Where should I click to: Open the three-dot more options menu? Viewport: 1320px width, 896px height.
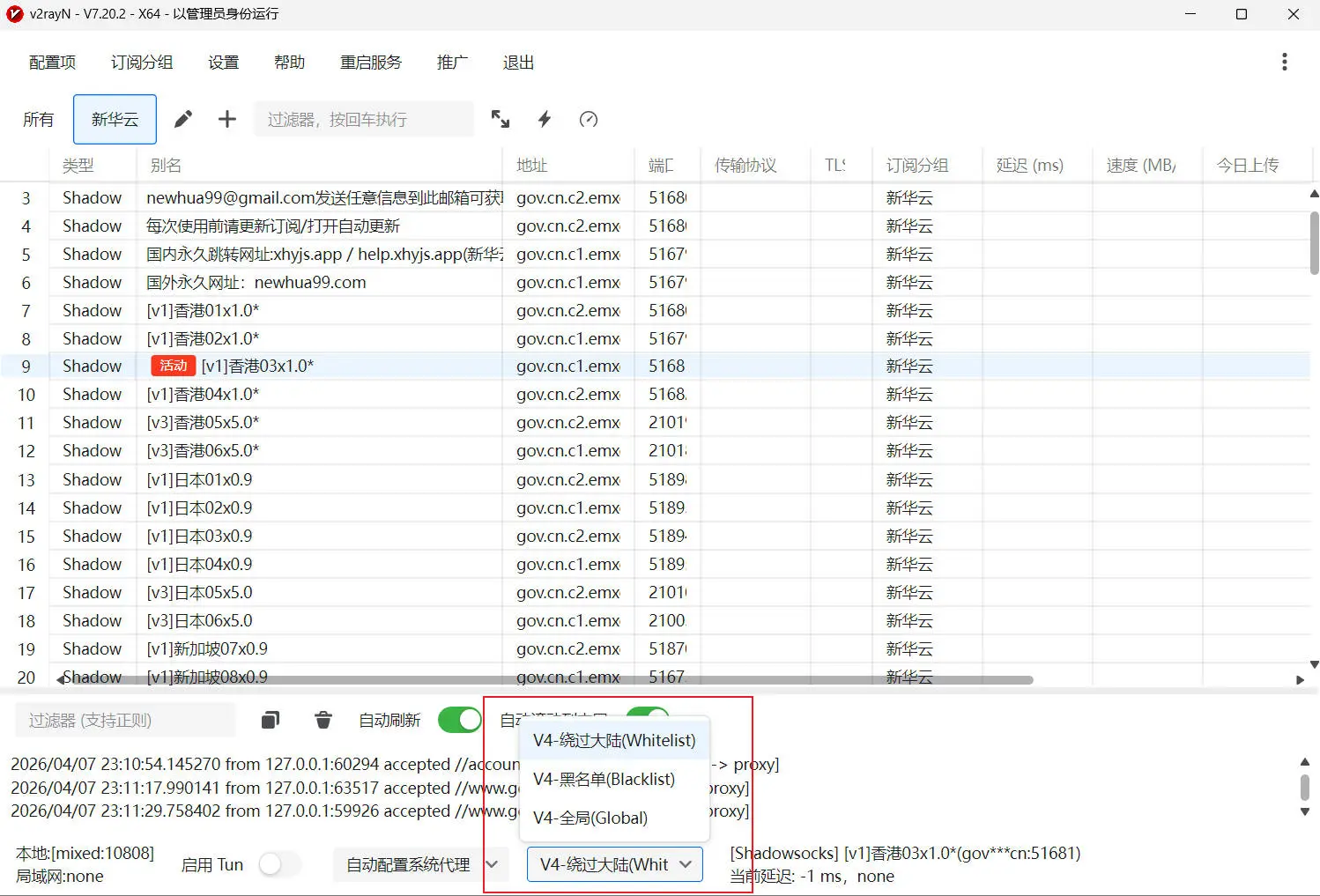1284,62
